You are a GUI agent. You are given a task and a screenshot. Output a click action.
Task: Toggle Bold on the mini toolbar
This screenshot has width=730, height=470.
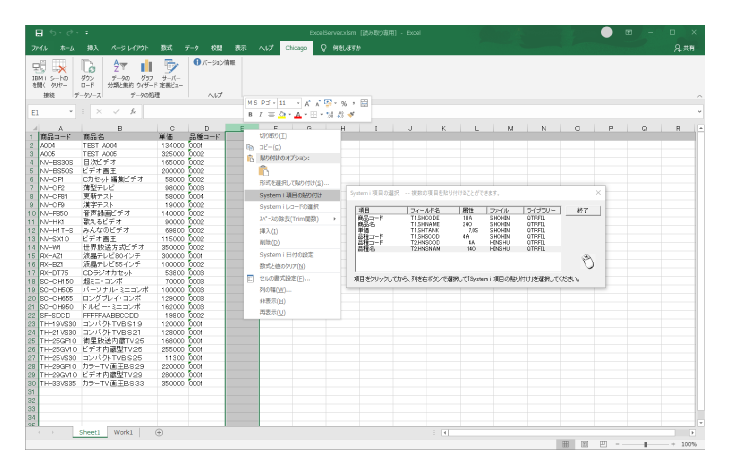tap(250, 114)
